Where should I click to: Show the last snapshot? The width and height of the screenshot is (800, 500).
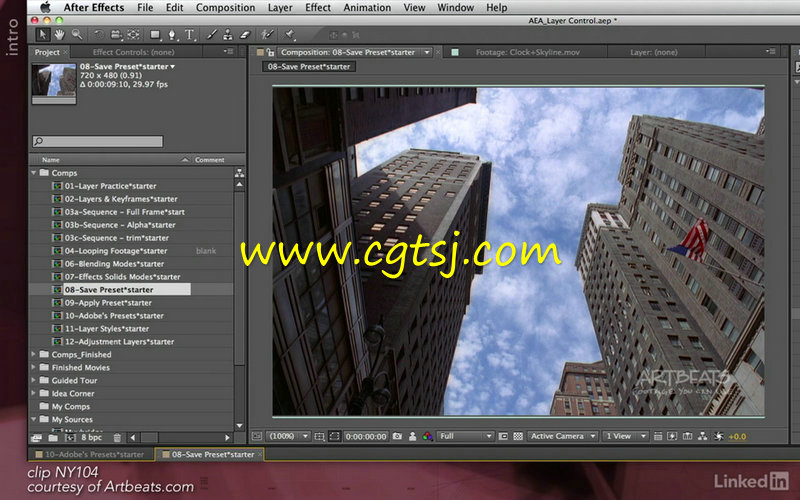412,436
